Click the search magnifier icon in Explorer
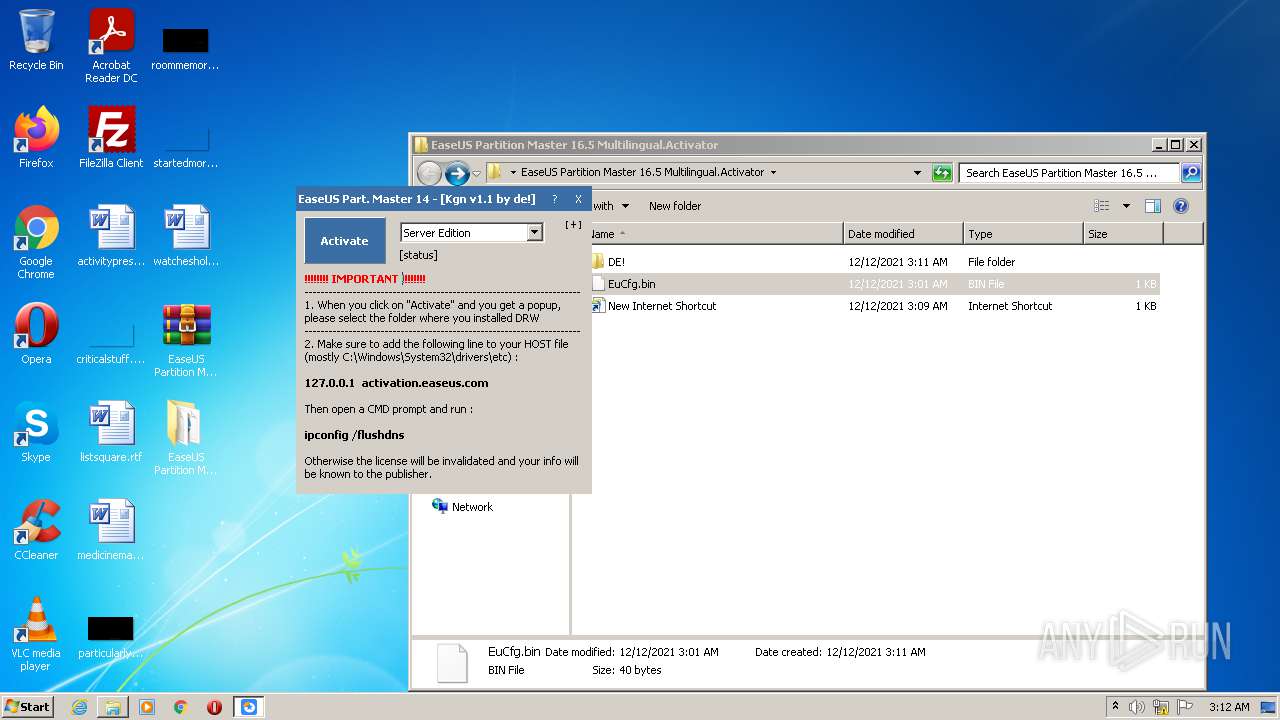 pos(1190,173)
